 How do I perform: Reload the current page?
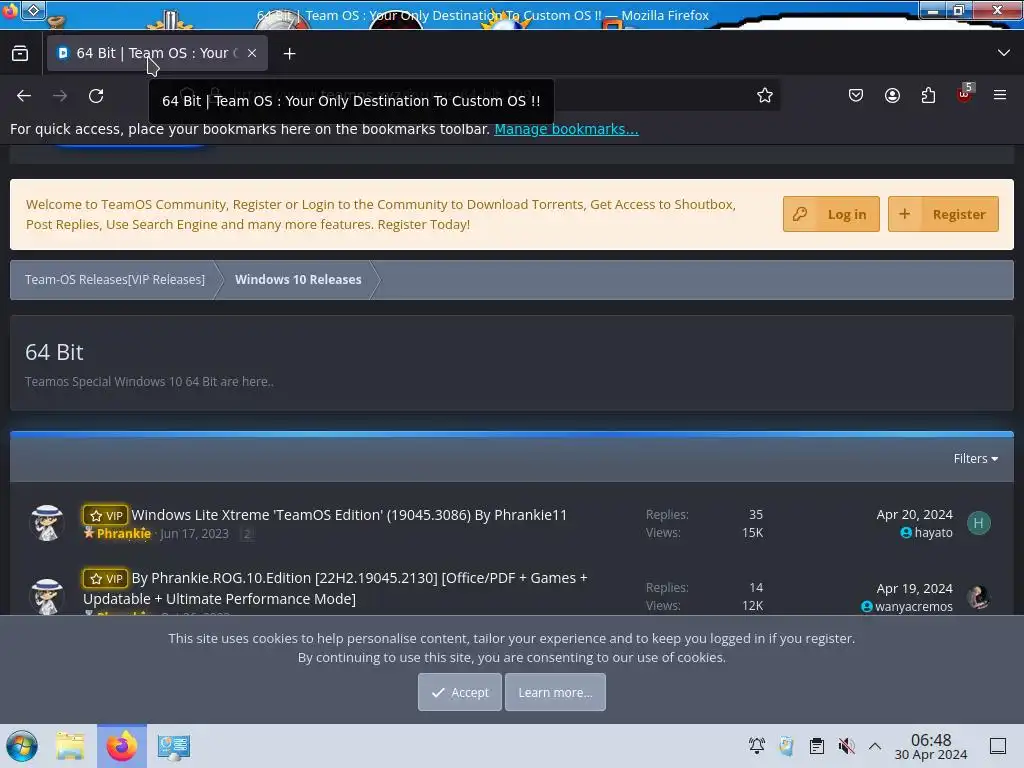[x=96, y=96]
